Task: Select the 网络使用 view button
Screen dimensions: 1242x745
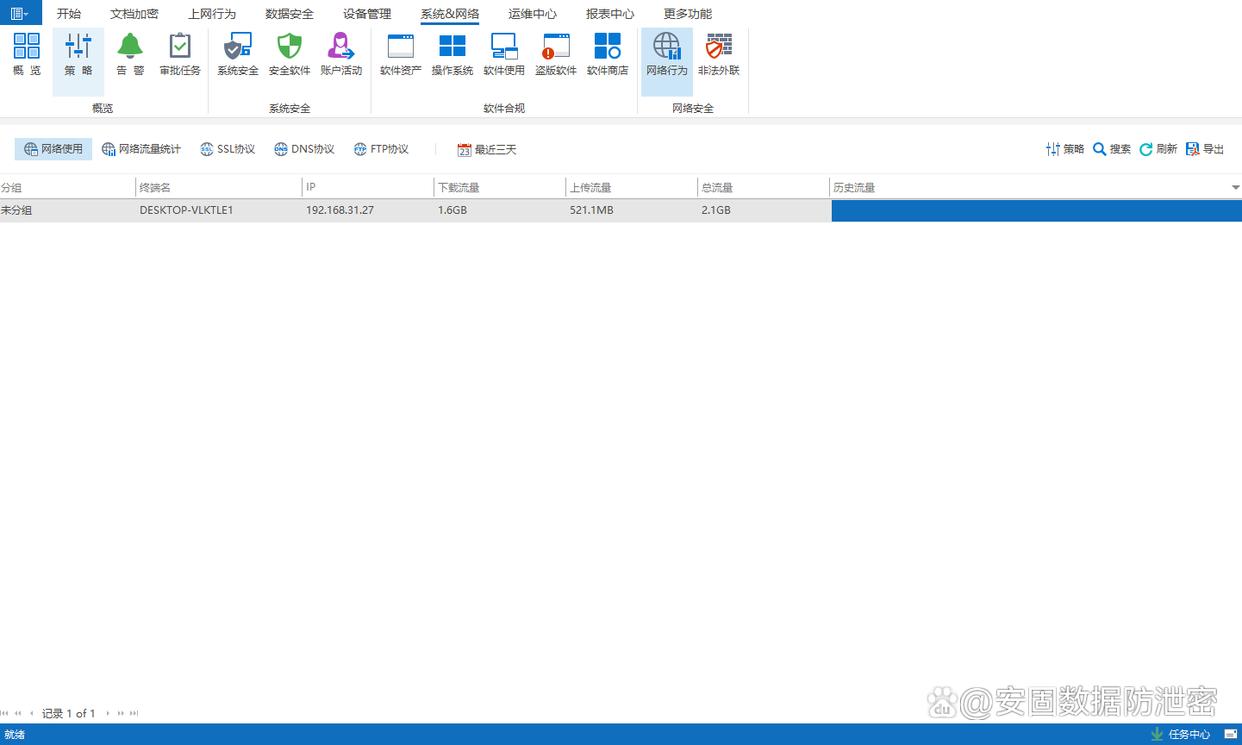Action: pos(53,149)
